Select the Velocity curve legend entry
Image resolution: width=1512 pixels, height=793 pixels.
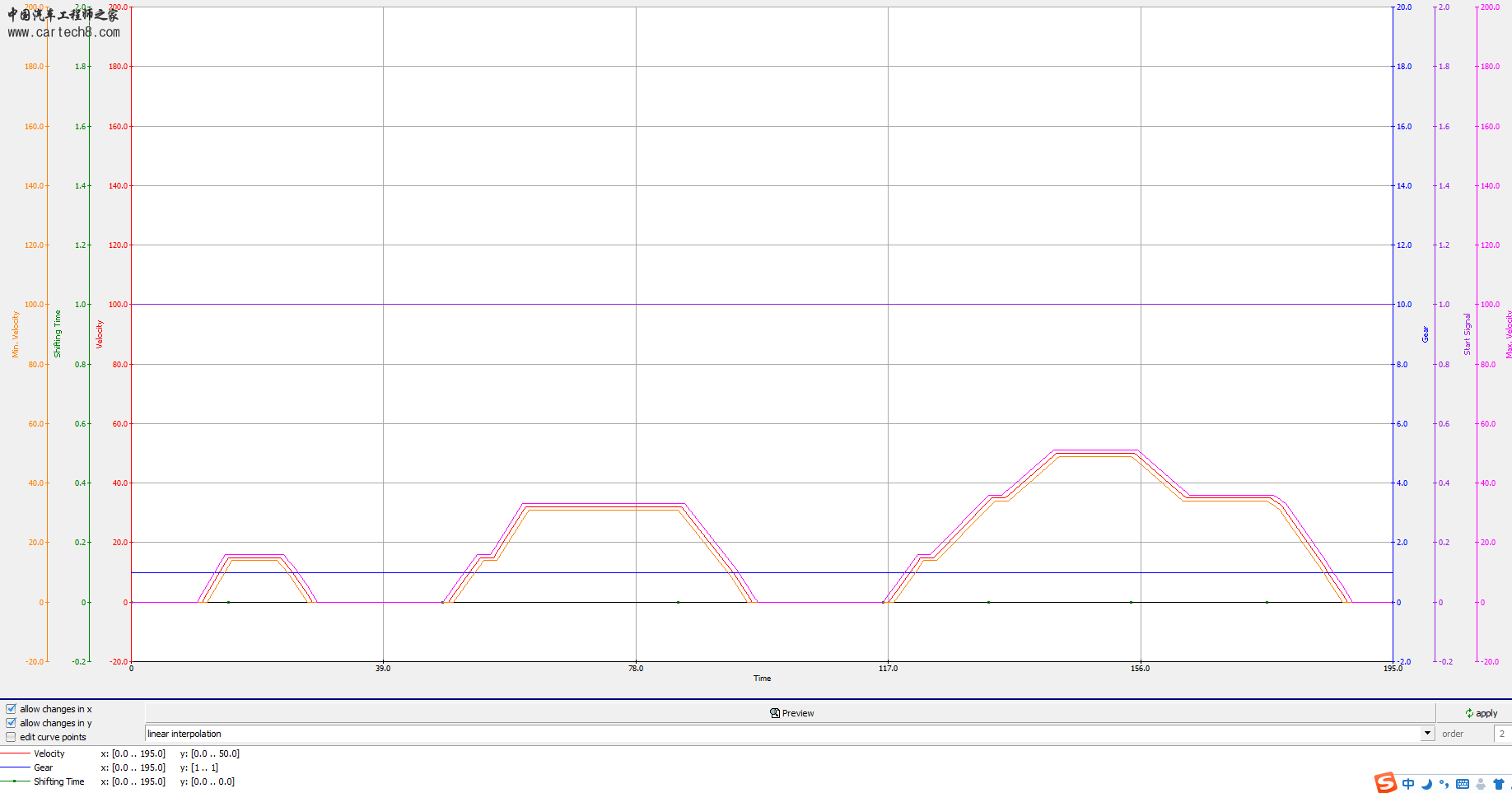click(49, 753)
